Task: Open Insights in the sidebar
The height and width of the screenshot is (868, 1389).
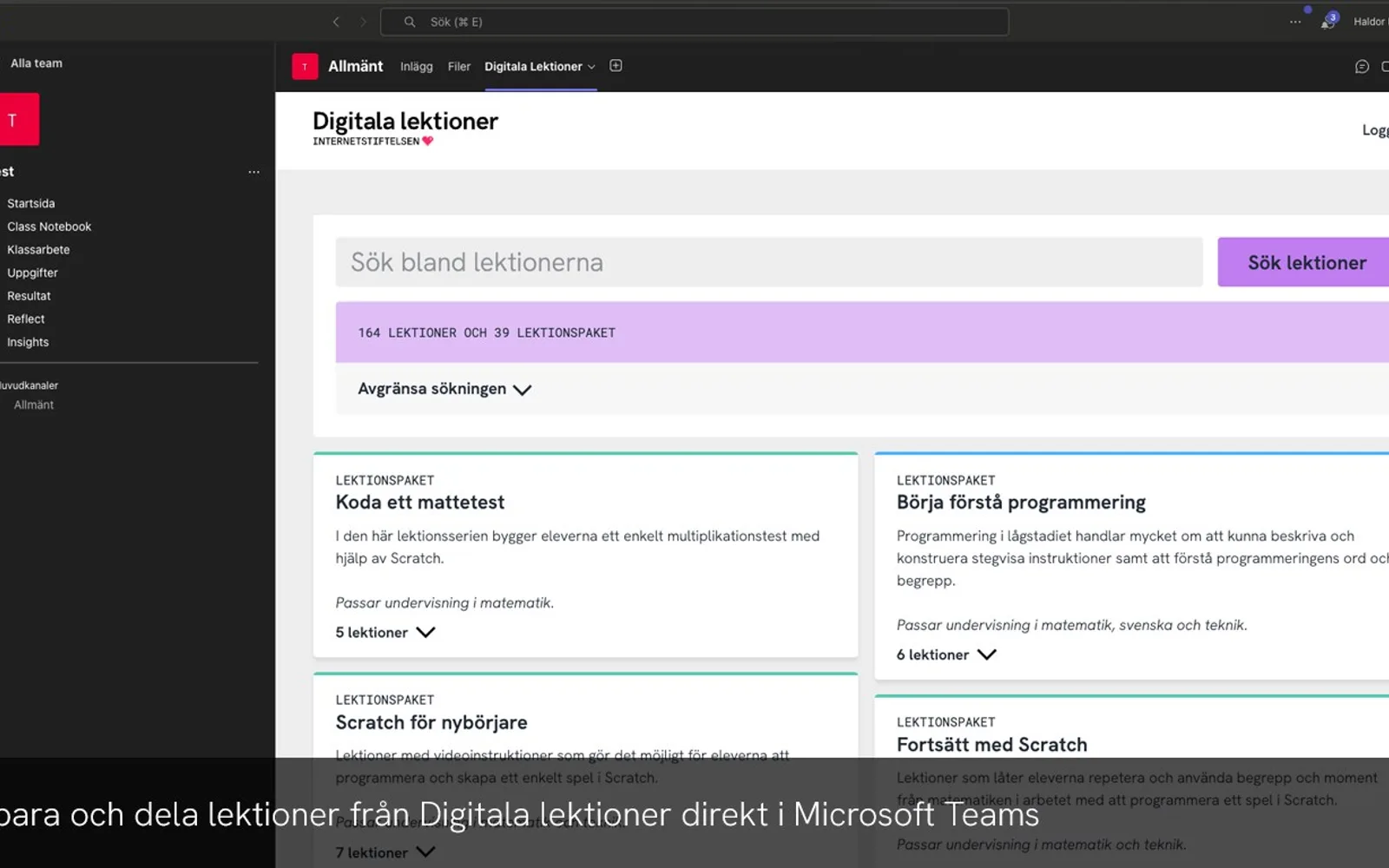Action: (x=28, y=342)
